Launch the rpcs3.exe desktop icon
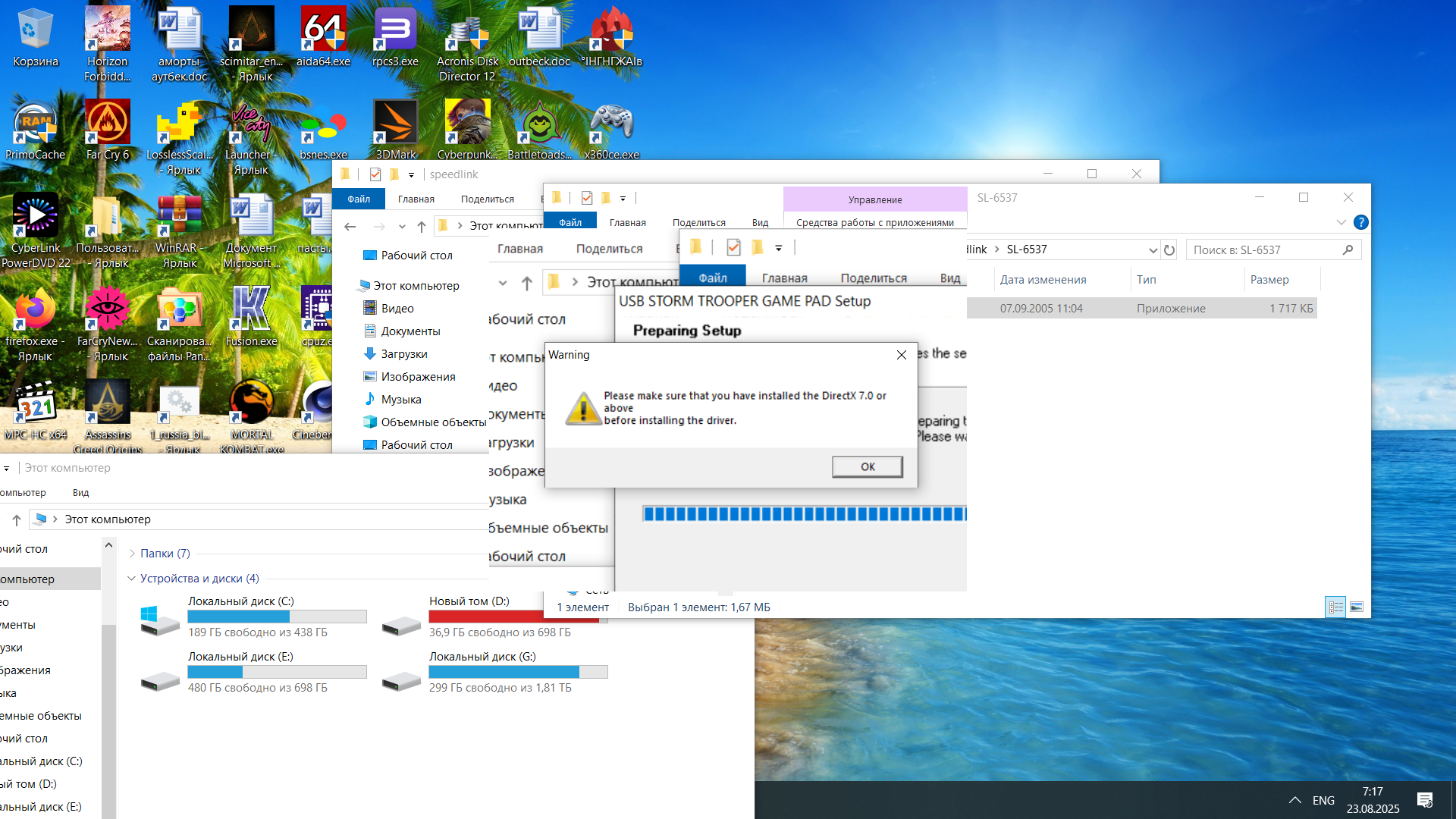Viewport: 1456px width, 819px height. [395, 30]
